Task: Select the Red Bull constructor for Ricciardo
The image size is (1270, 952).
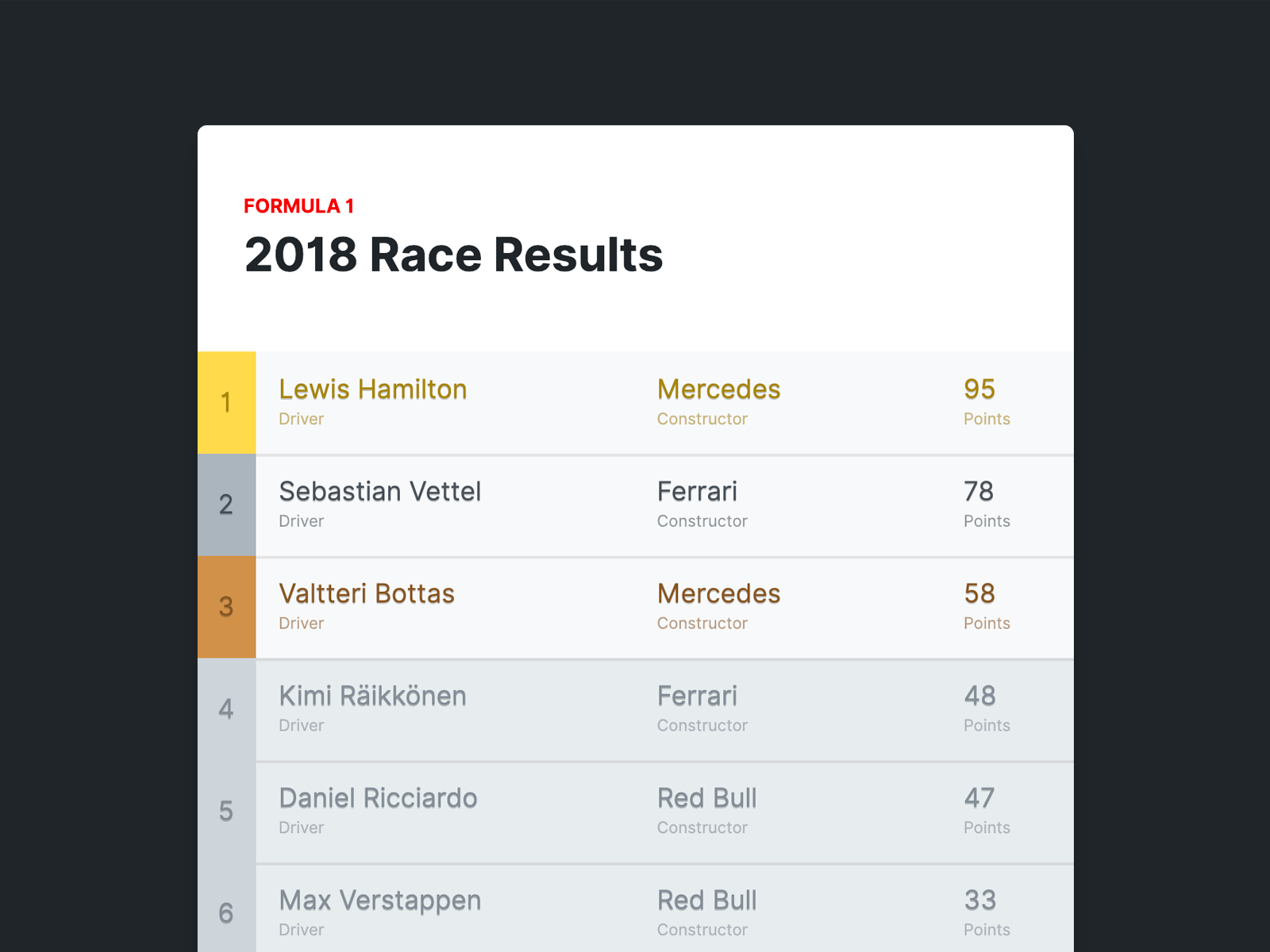Action: point(706,799)
